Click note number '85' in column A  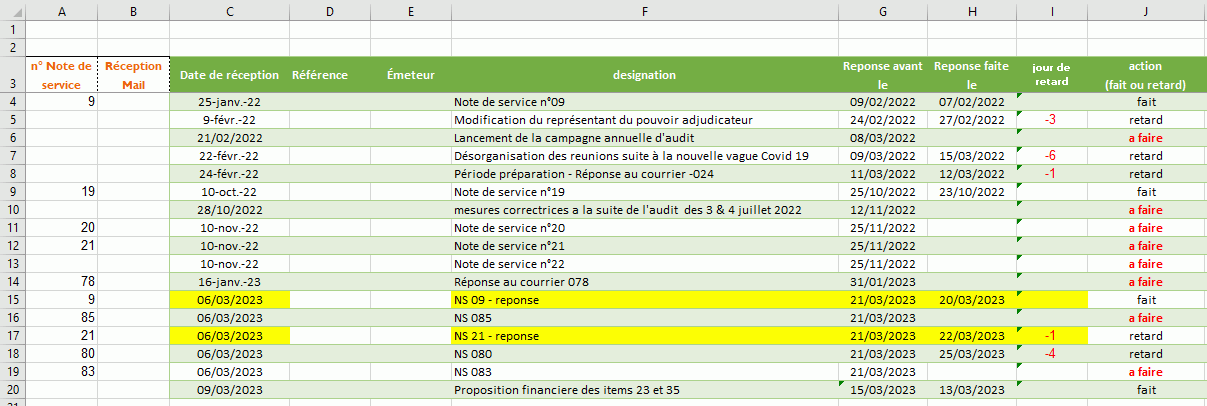61,317
